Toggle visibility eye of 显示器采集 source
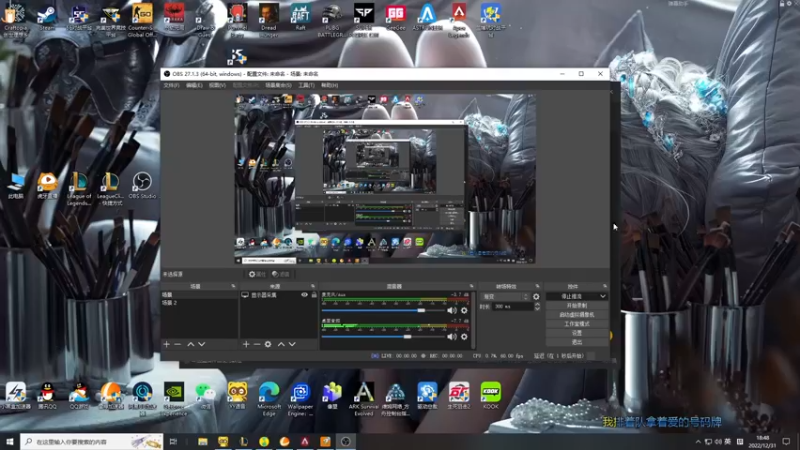 point(305,295)
